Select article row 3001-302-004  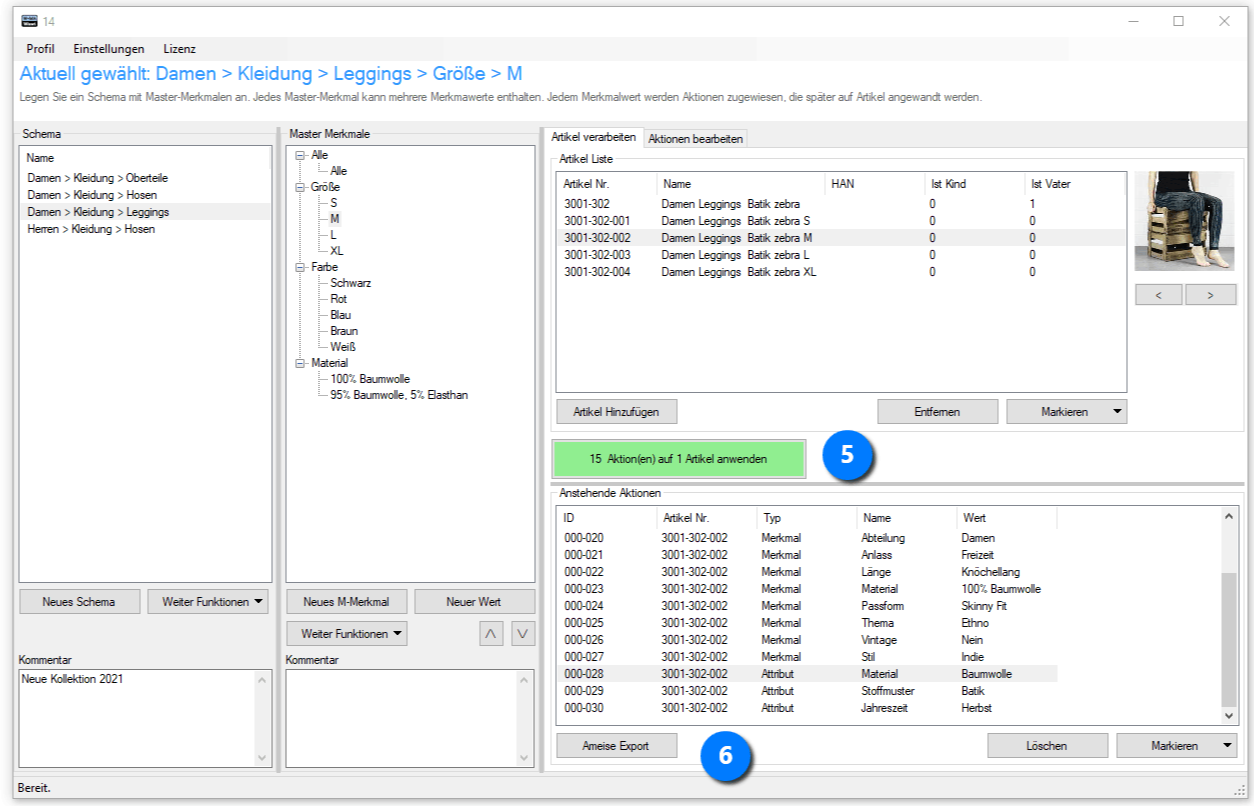click(x=841, y=272)
